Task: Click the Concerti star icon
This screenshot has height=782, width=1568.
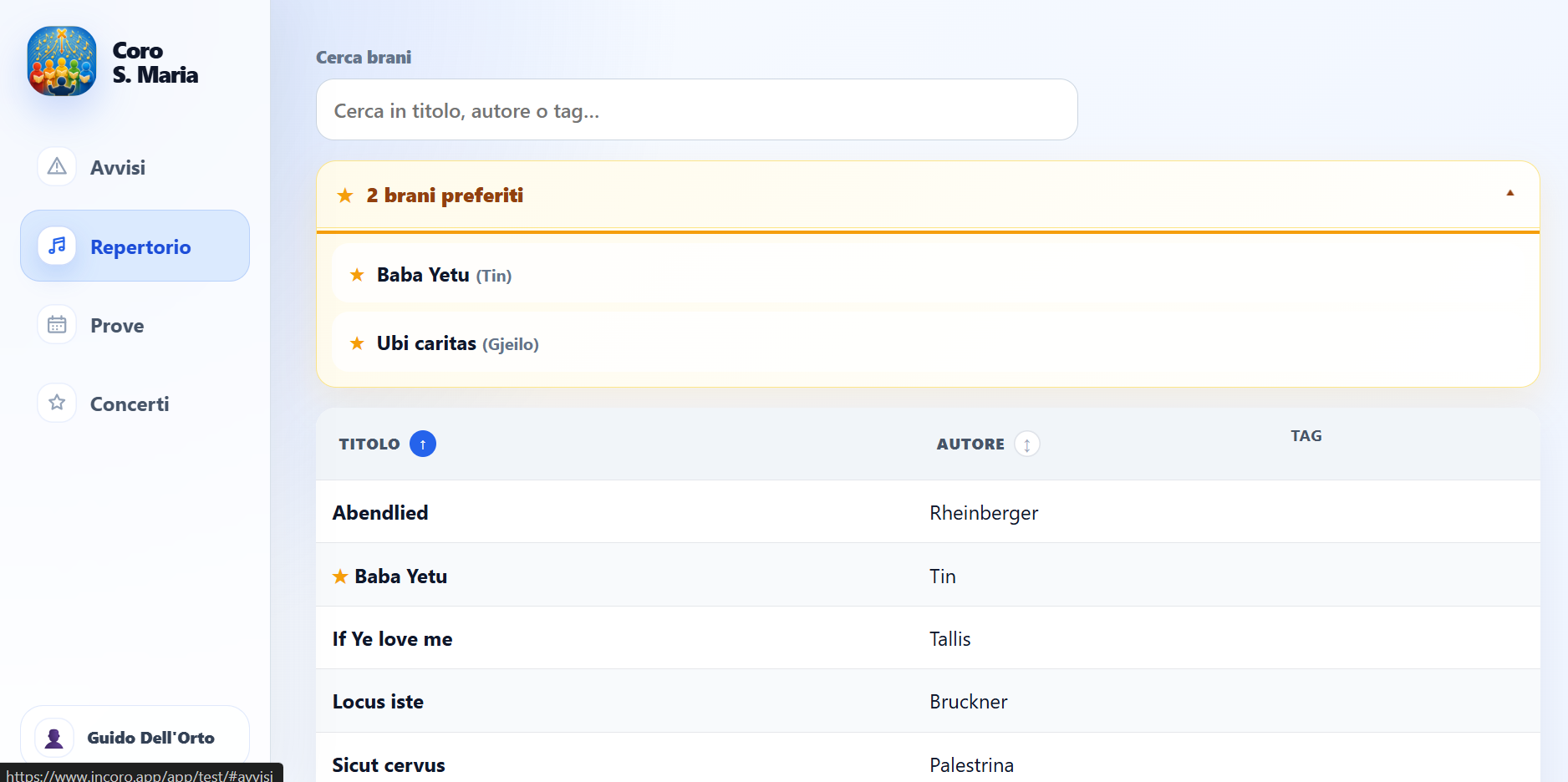Action: (57, 403)
